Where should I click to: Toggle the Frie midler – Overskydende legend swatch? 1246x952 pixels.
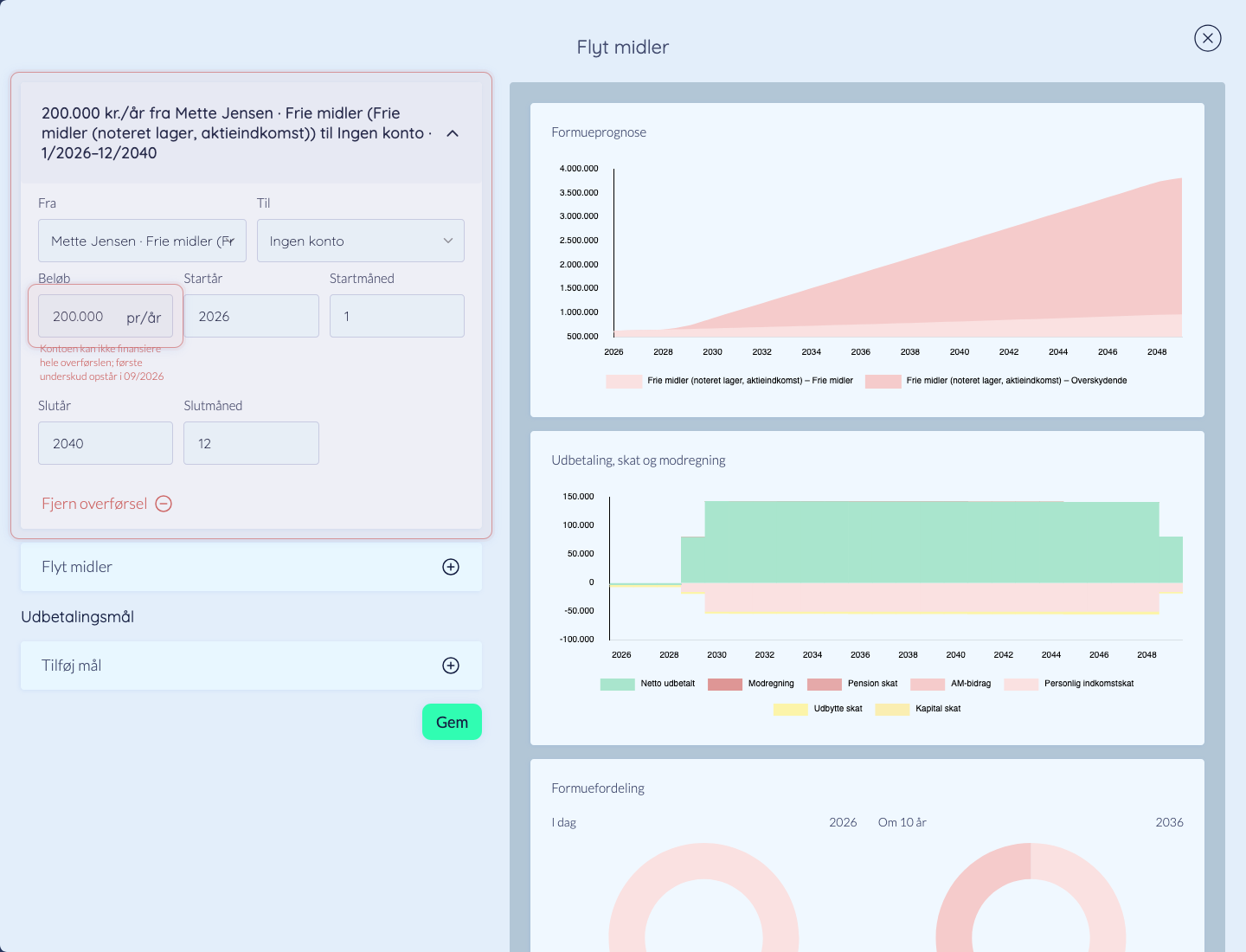[883, 381]
